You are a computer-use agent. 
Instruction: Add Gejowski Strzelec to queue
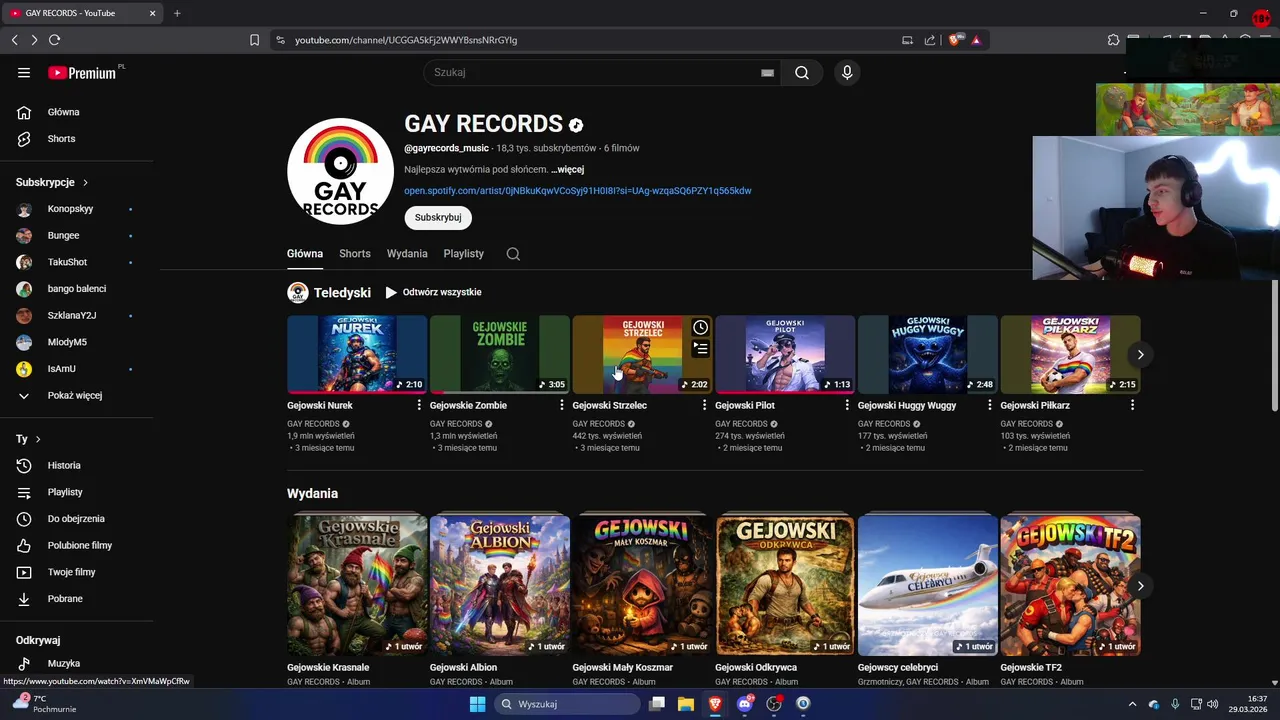[700, 349]
